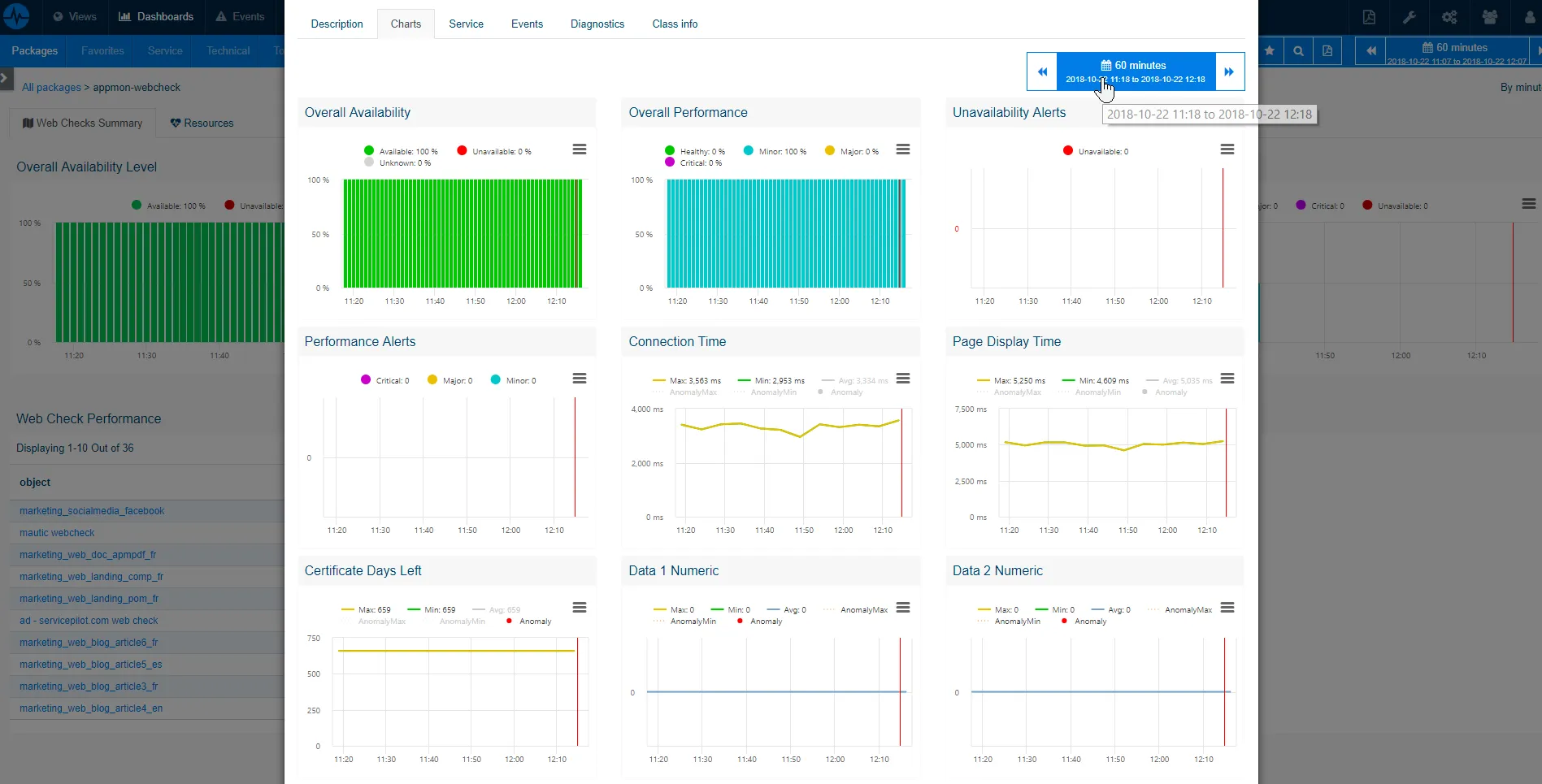1542x784 pixels.
Task: Switch to the Diagnostics tab
Action: [597, 24]
